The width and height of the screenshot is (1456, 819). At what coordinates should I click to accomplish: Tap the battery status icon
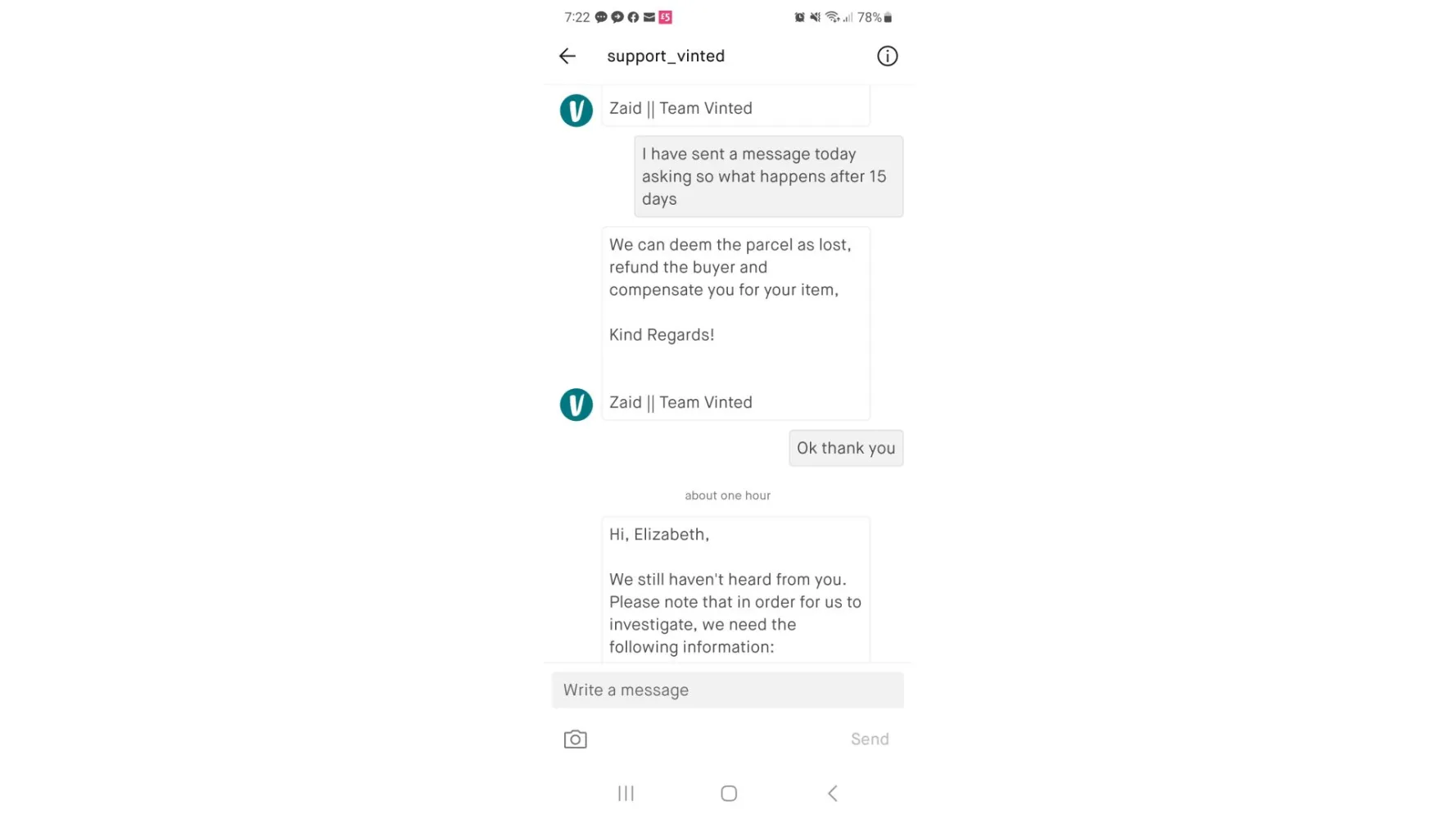(x=888, y=17)
